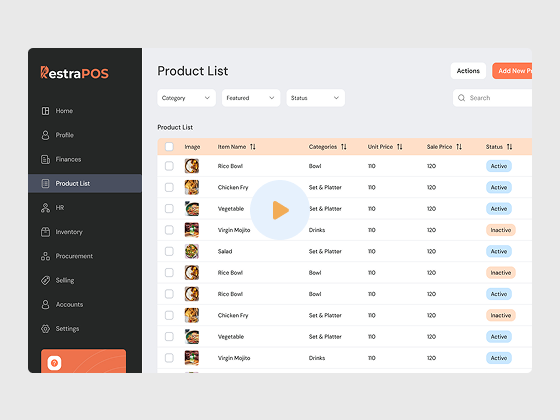Check the Inactive Rice Bowl row checkbox
The image size is (560, 420).
(x=169, y=273)
